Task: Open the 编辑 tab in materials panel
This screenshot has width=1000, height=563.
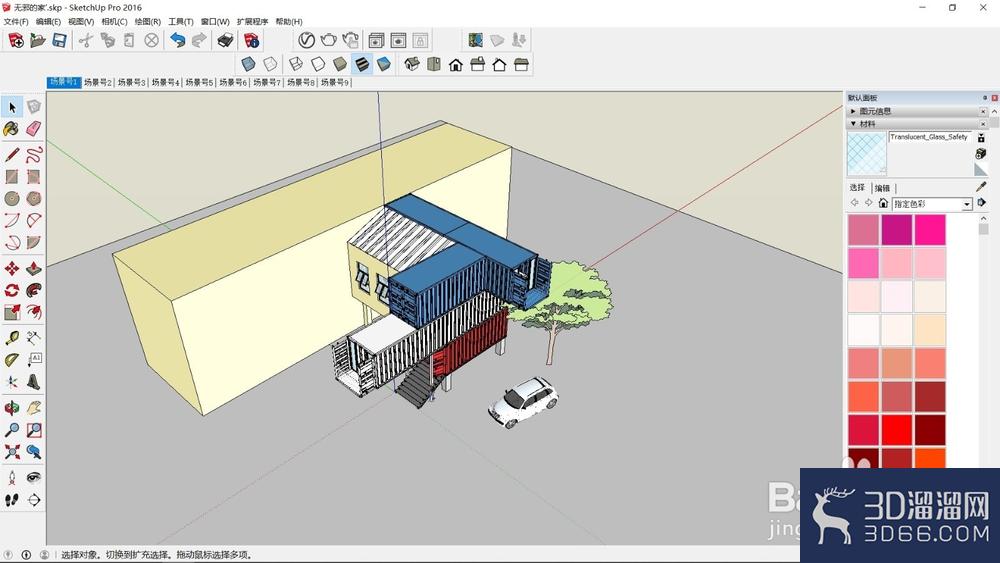Action: [x=882, y=187]
